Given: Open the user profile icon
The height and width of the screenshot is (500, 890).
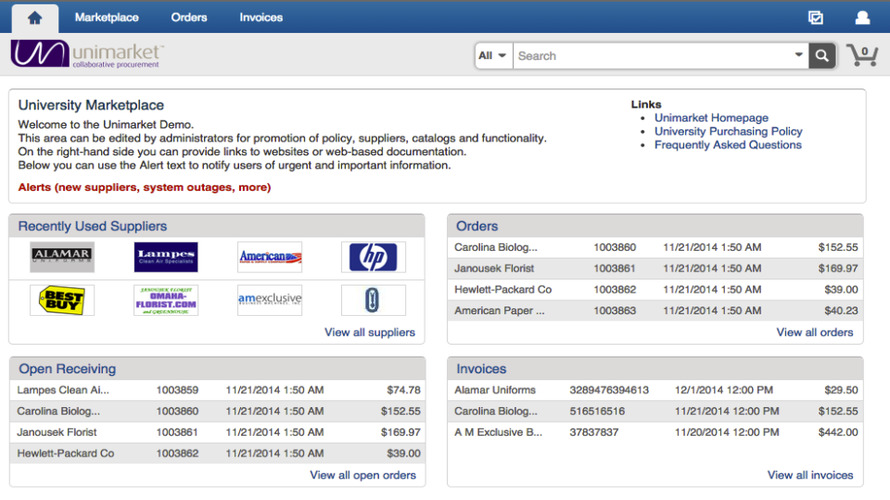Looking at the screenshot, I should [862, 18].
